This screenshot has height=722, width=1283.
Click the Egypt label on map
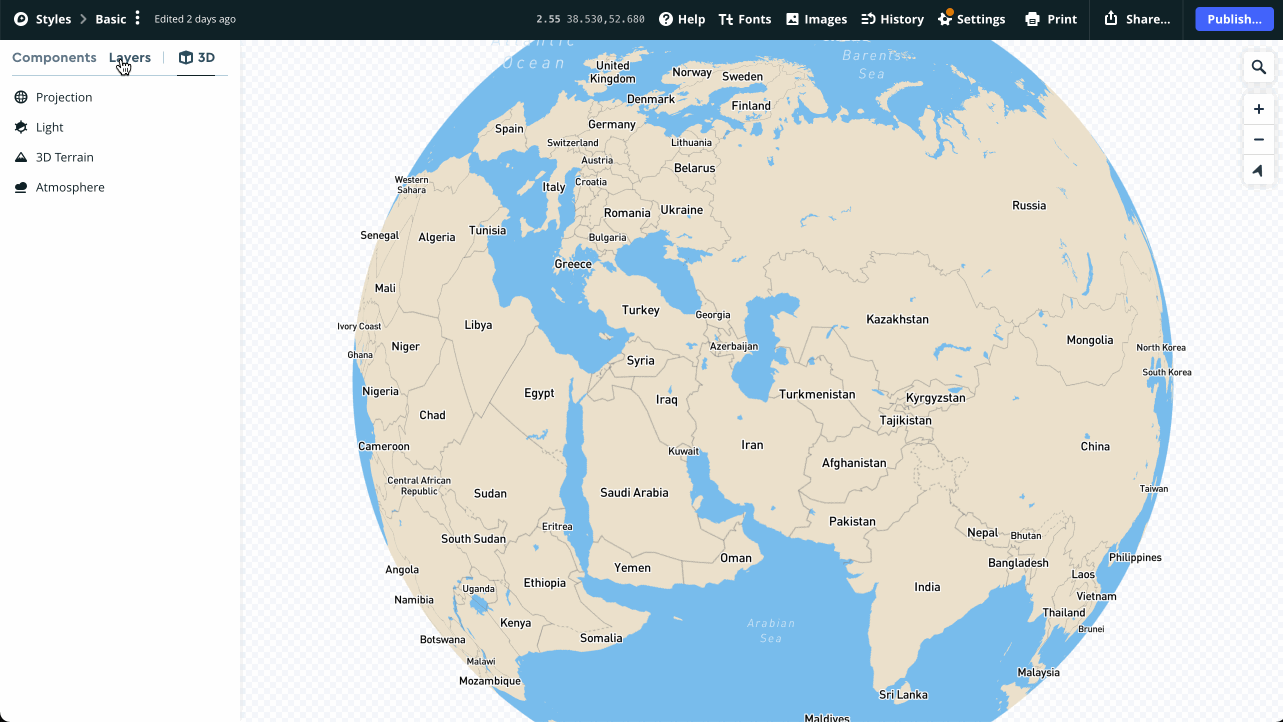point(539,393)
